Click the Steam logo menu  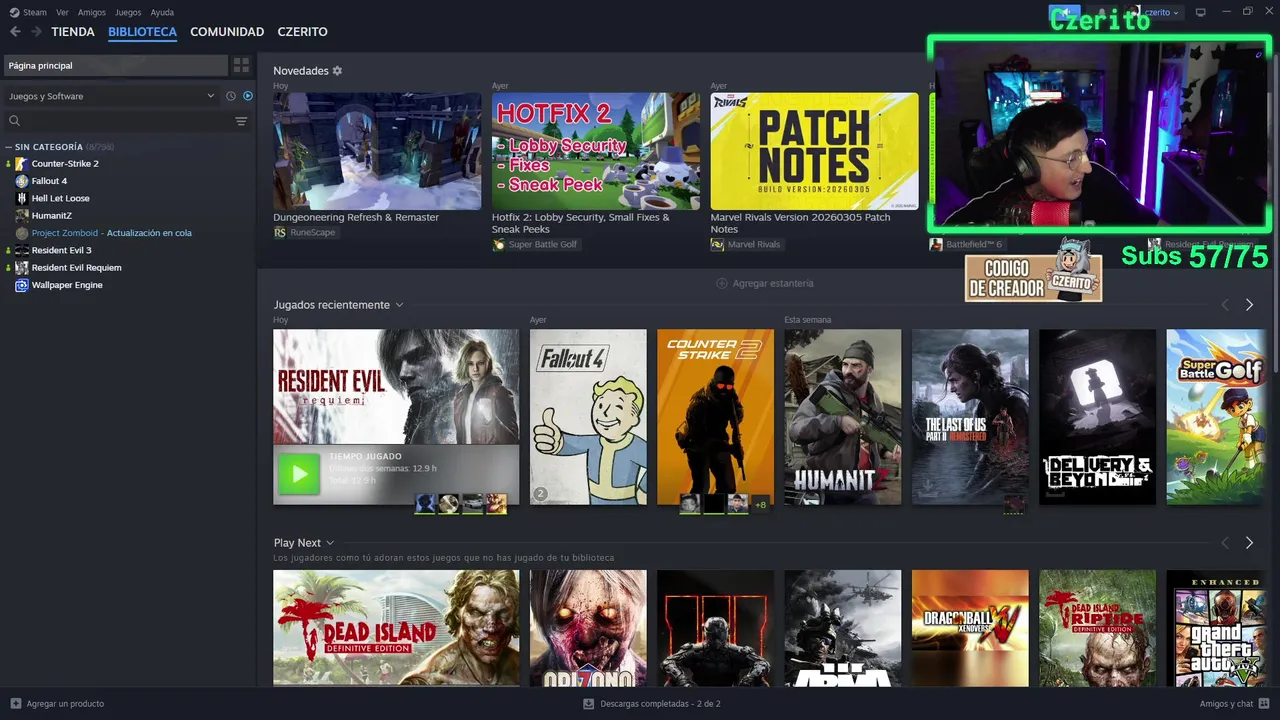(15, 12)
